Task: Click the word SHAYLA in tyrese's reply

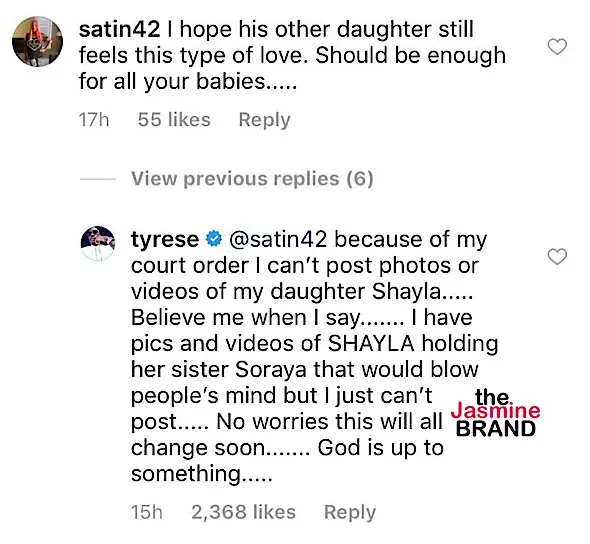Action: coord(371,343)
